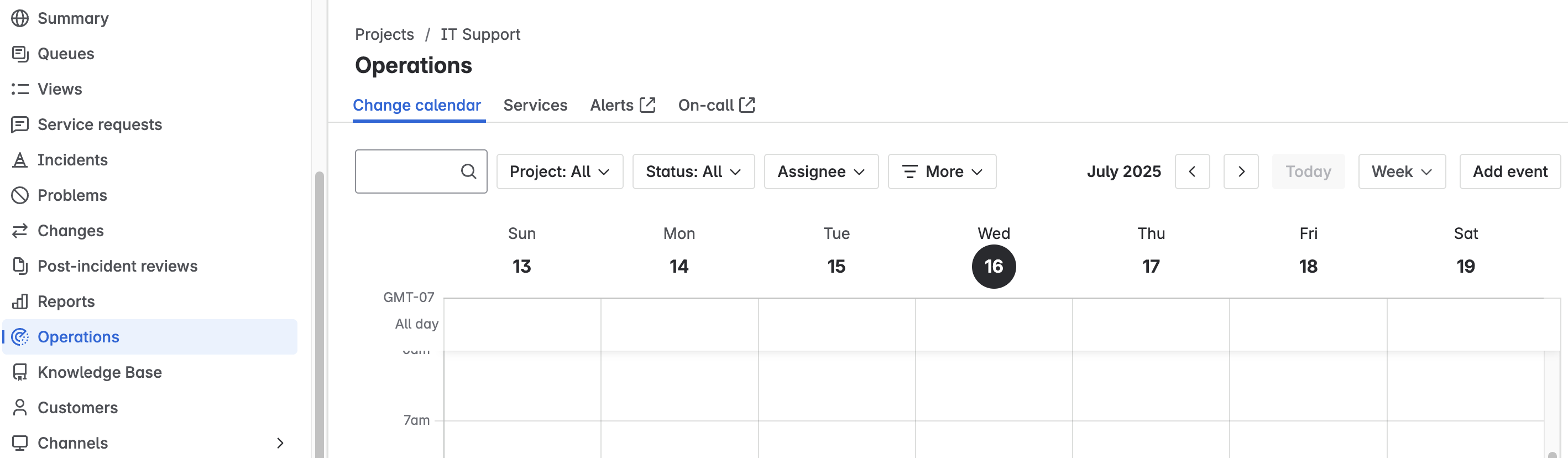Expand the Channels sidebar section

tap(281, 443)
